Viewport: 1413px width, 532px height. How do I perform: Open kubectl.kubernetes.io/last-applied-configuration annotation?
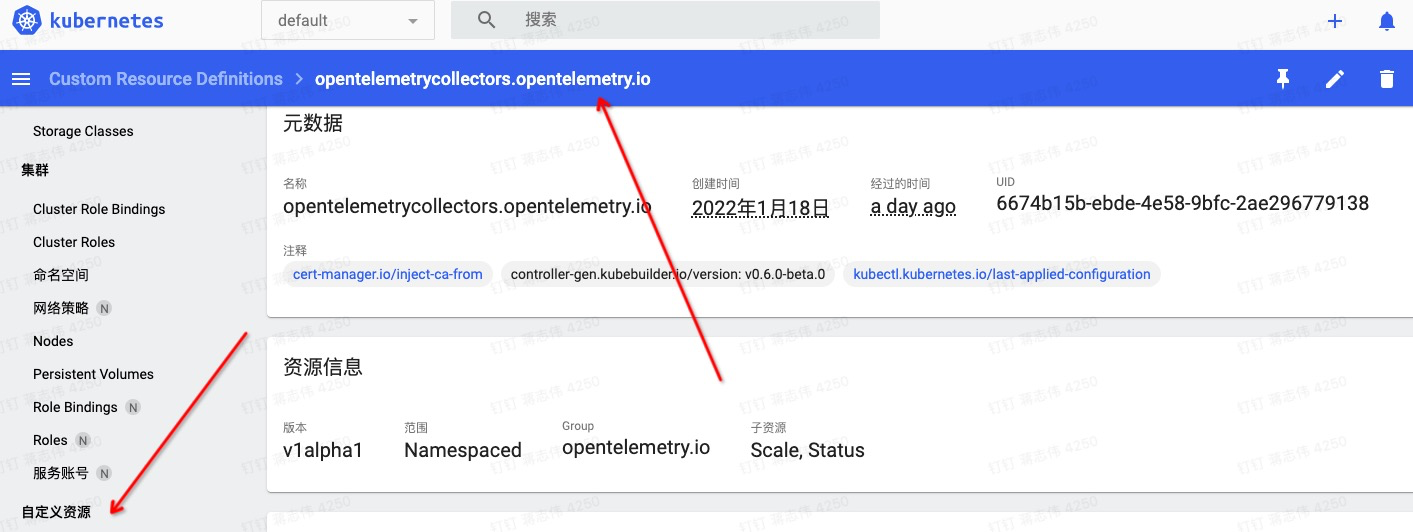(1002, 274)
